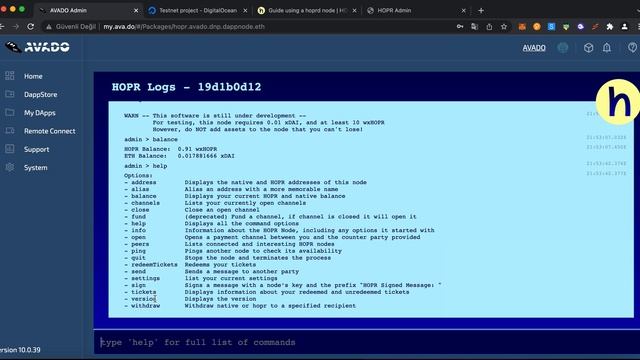Open the Home sidebar item

point(33,76)
